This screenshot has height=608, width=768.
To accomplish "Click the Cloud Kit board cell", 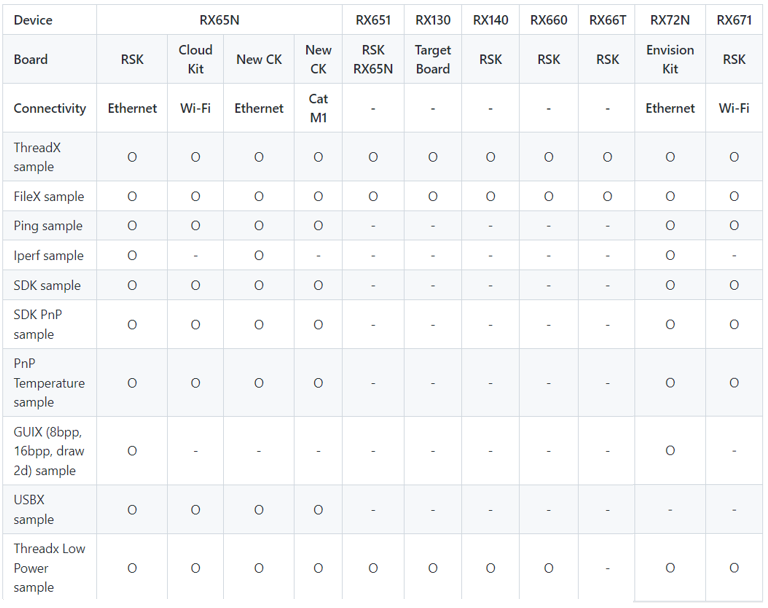I will click(195, 59).
